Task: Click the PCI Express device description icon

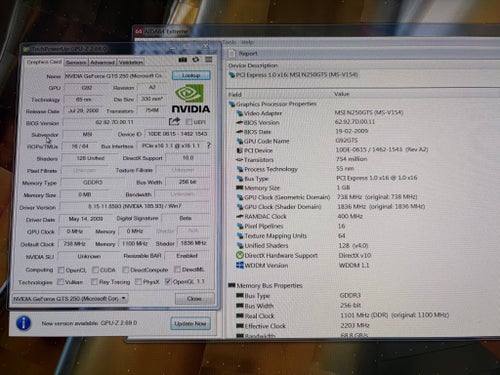Action: click(232, 75)
